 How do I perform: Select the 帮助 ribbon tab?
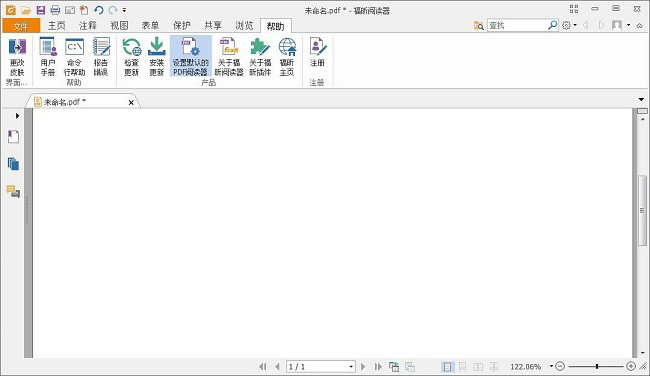click(x=276, y=26)
